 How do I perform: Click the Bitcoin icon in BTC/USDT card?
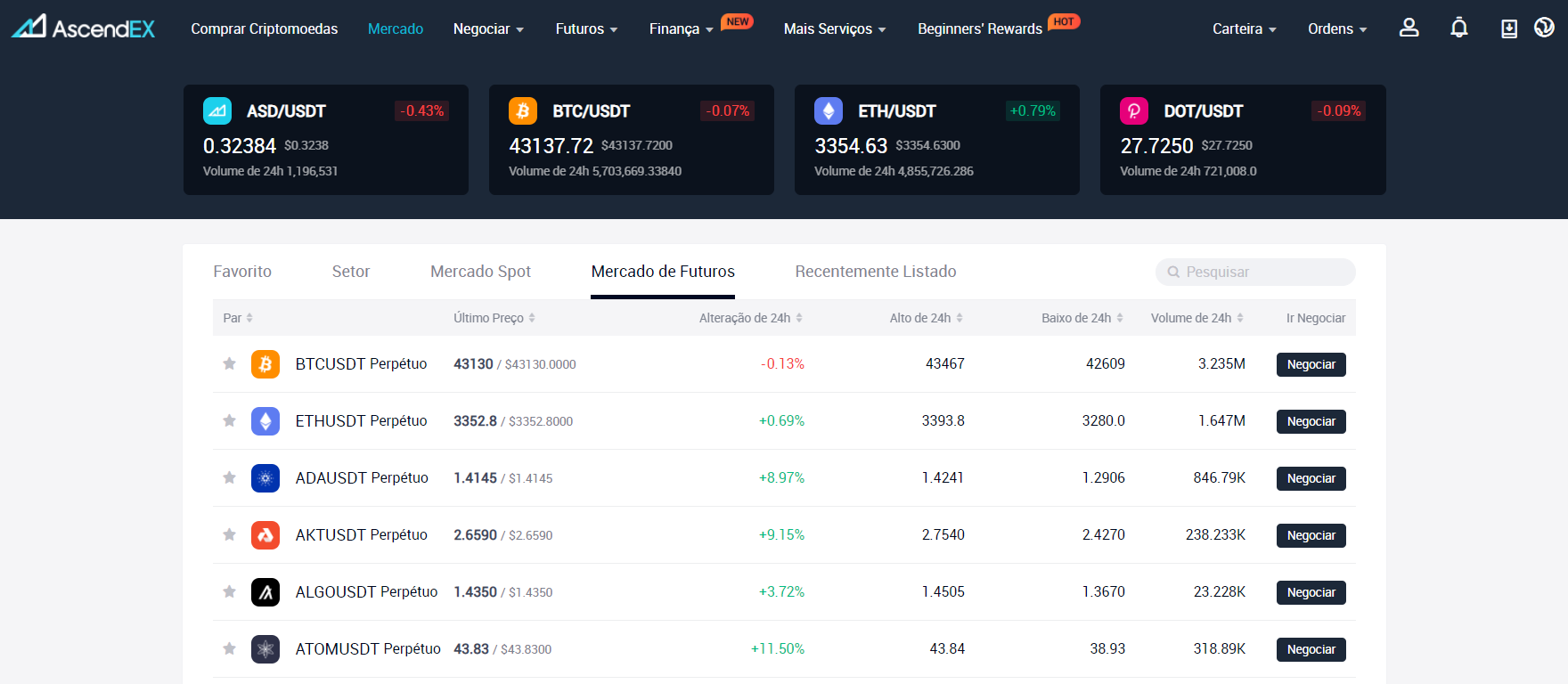tap(523, 111)
